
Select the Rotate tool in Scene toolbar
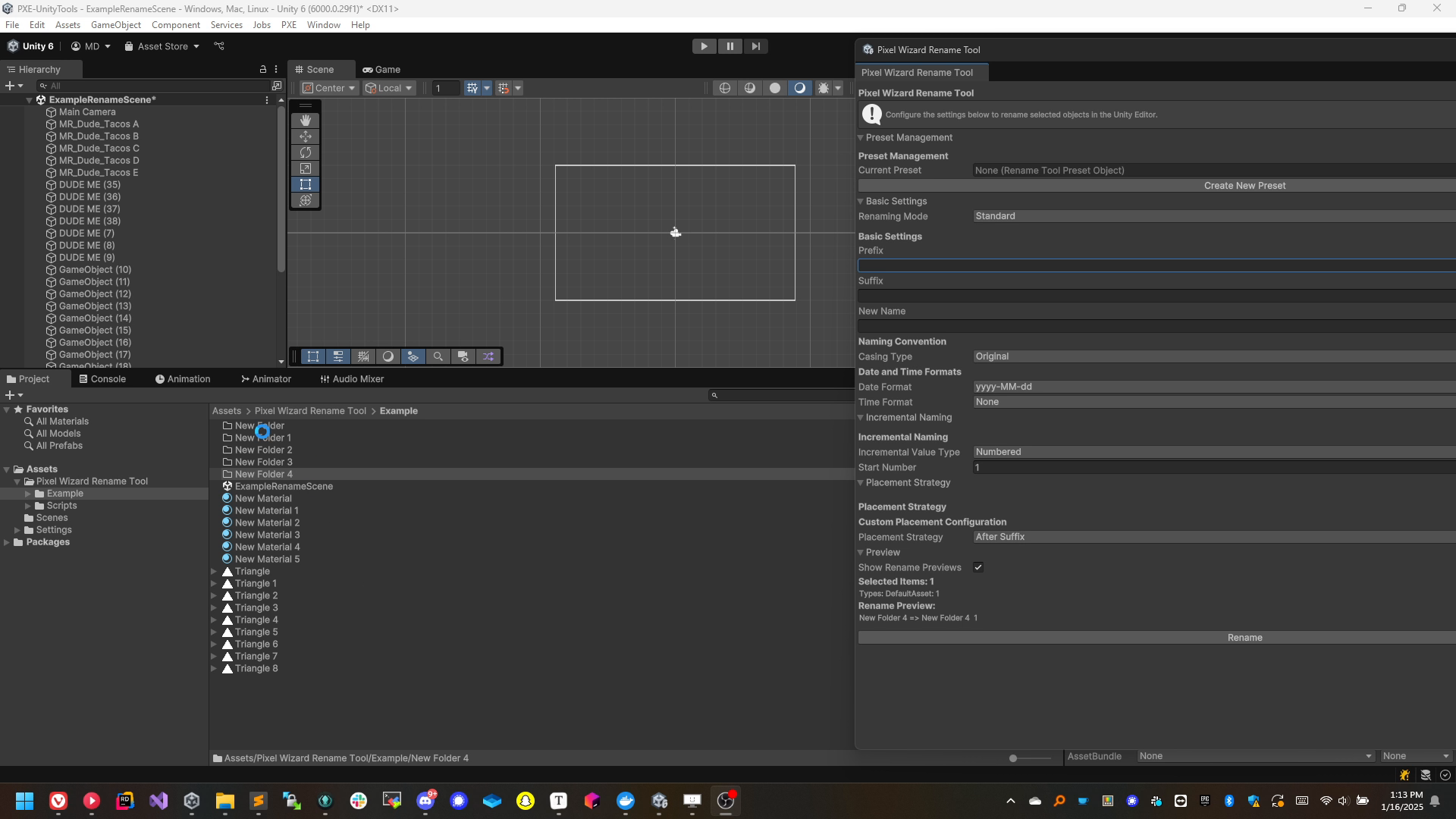tap(306, 152)
